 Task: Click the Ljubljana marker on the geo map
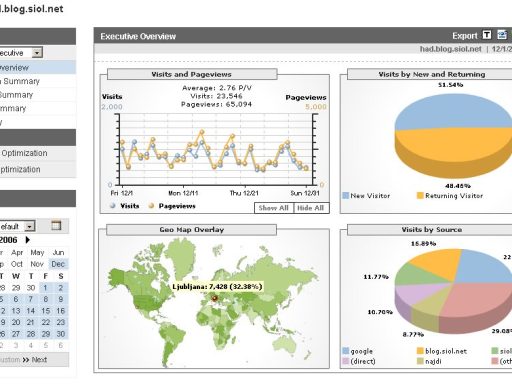[214, 298]
